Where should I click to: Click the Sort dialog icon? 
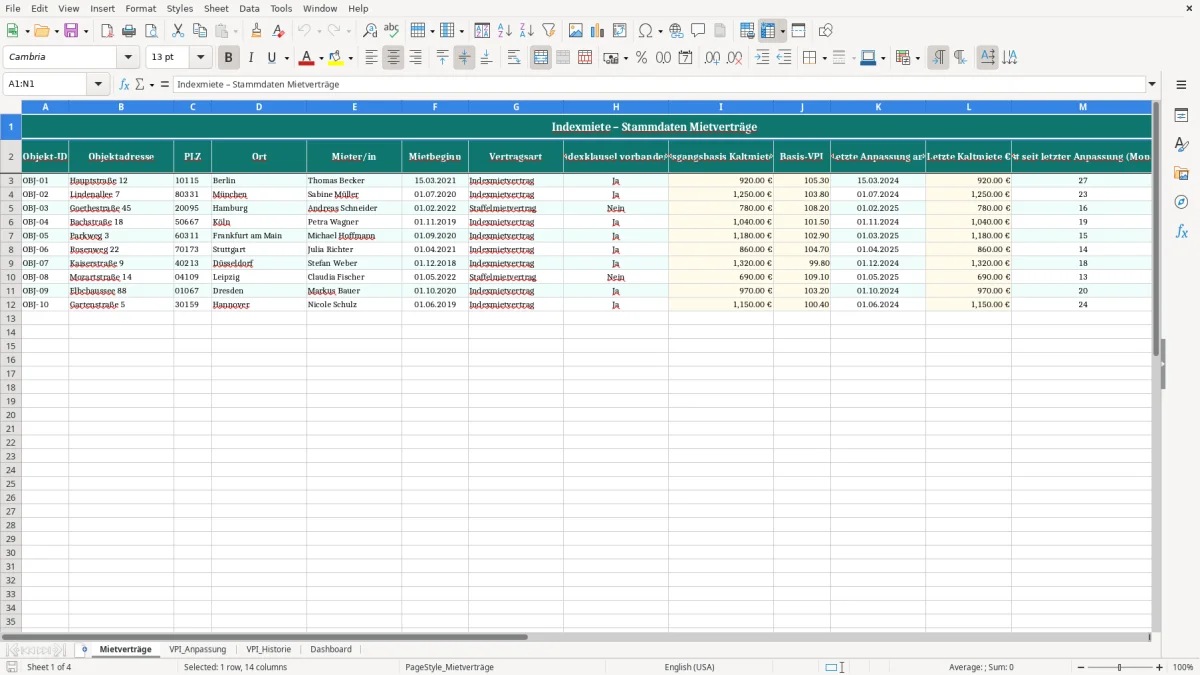[482, 31]
